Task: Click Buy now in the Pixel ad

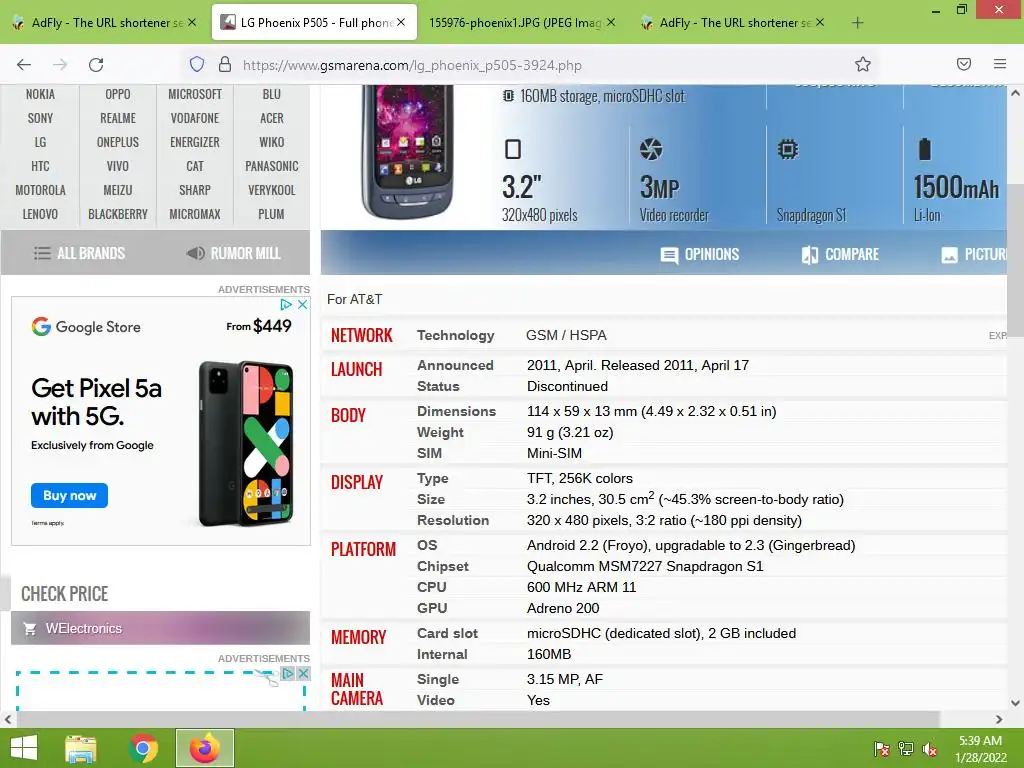Action: (x=69, y=496)
